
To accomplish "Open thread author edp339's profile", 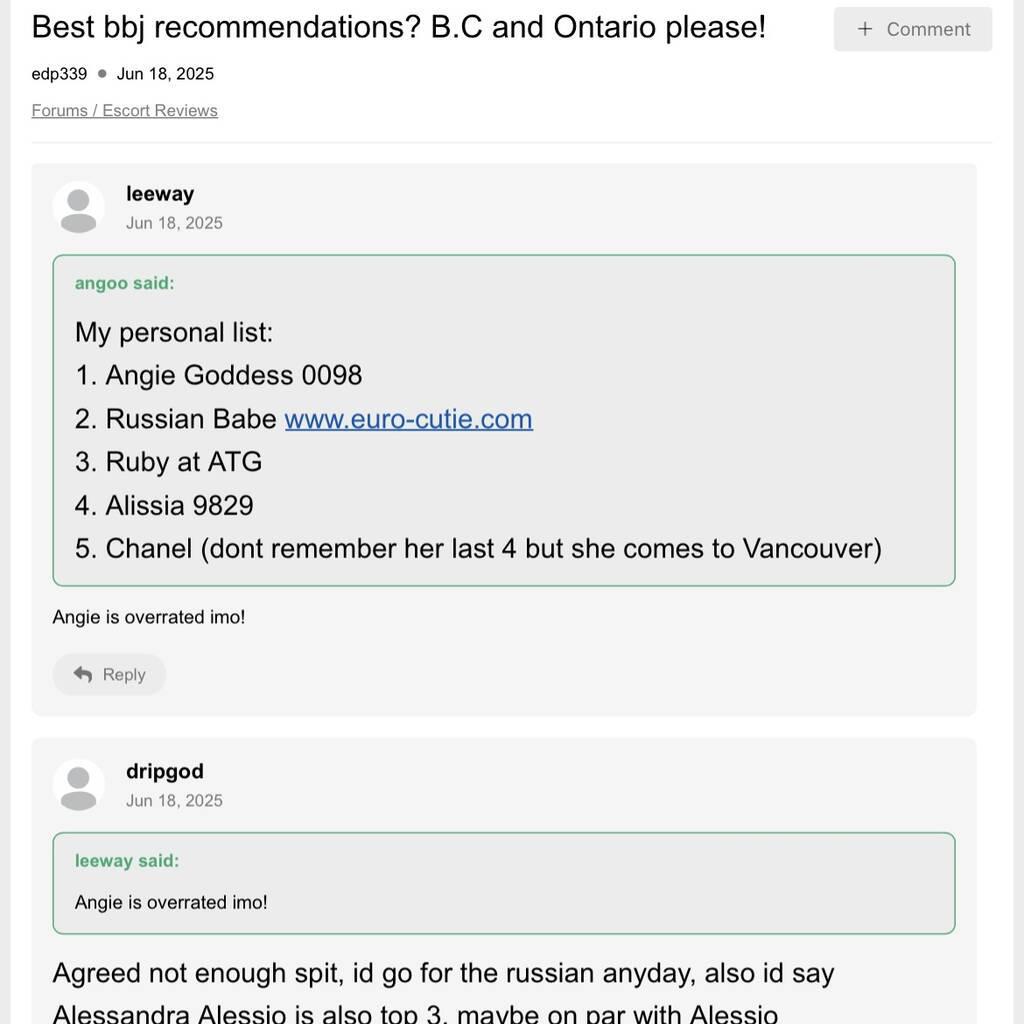I will [x=59, y=74].
